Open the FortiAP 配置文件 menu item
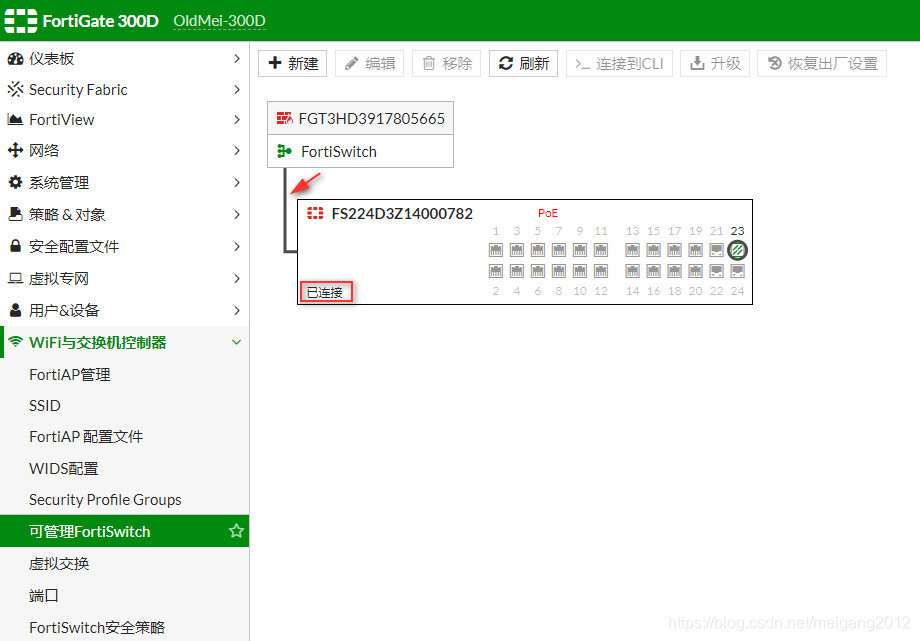 tap(124, 437)
